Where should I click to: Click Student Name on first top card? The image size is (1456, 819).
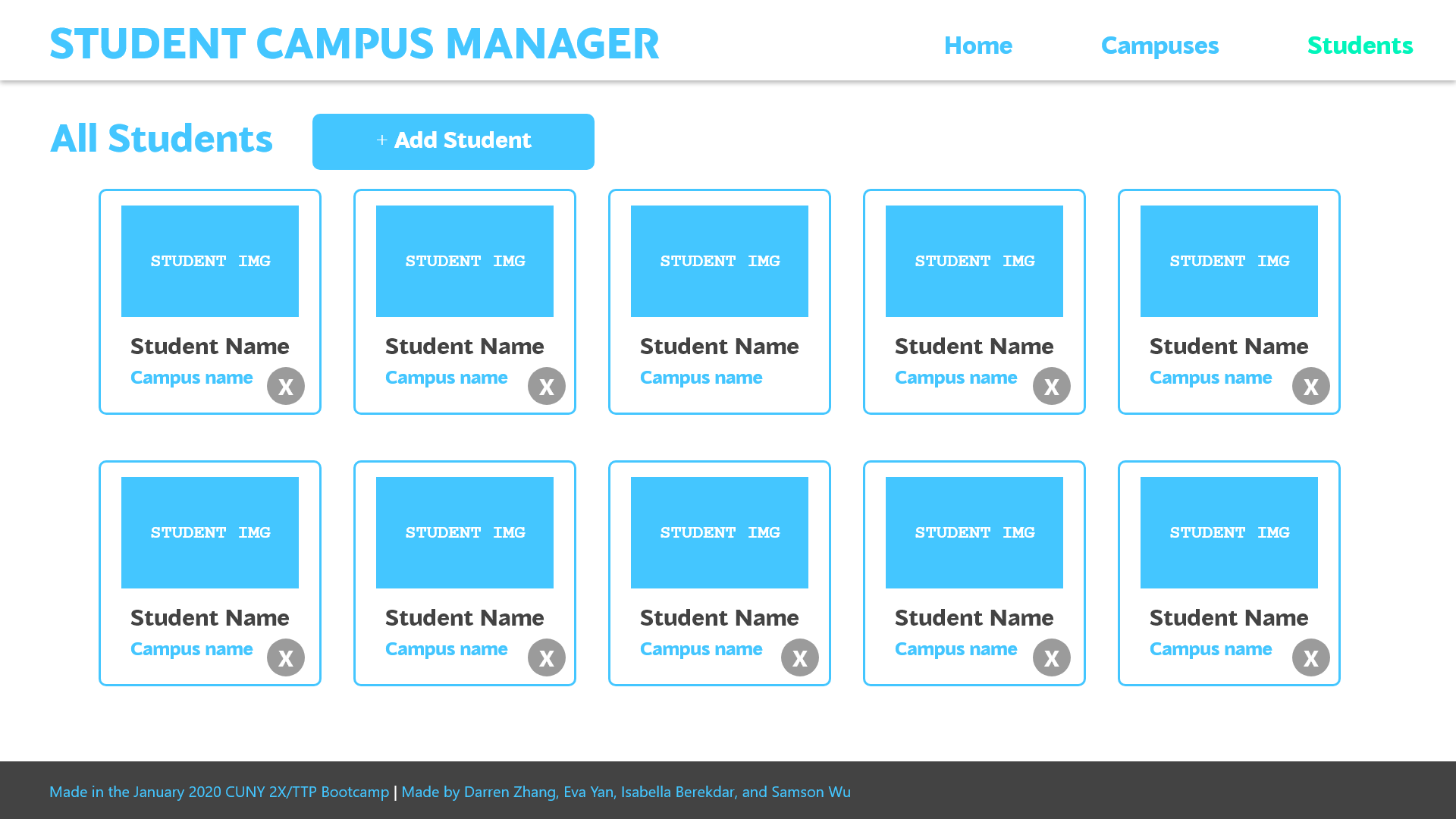(x=210, y=347)
